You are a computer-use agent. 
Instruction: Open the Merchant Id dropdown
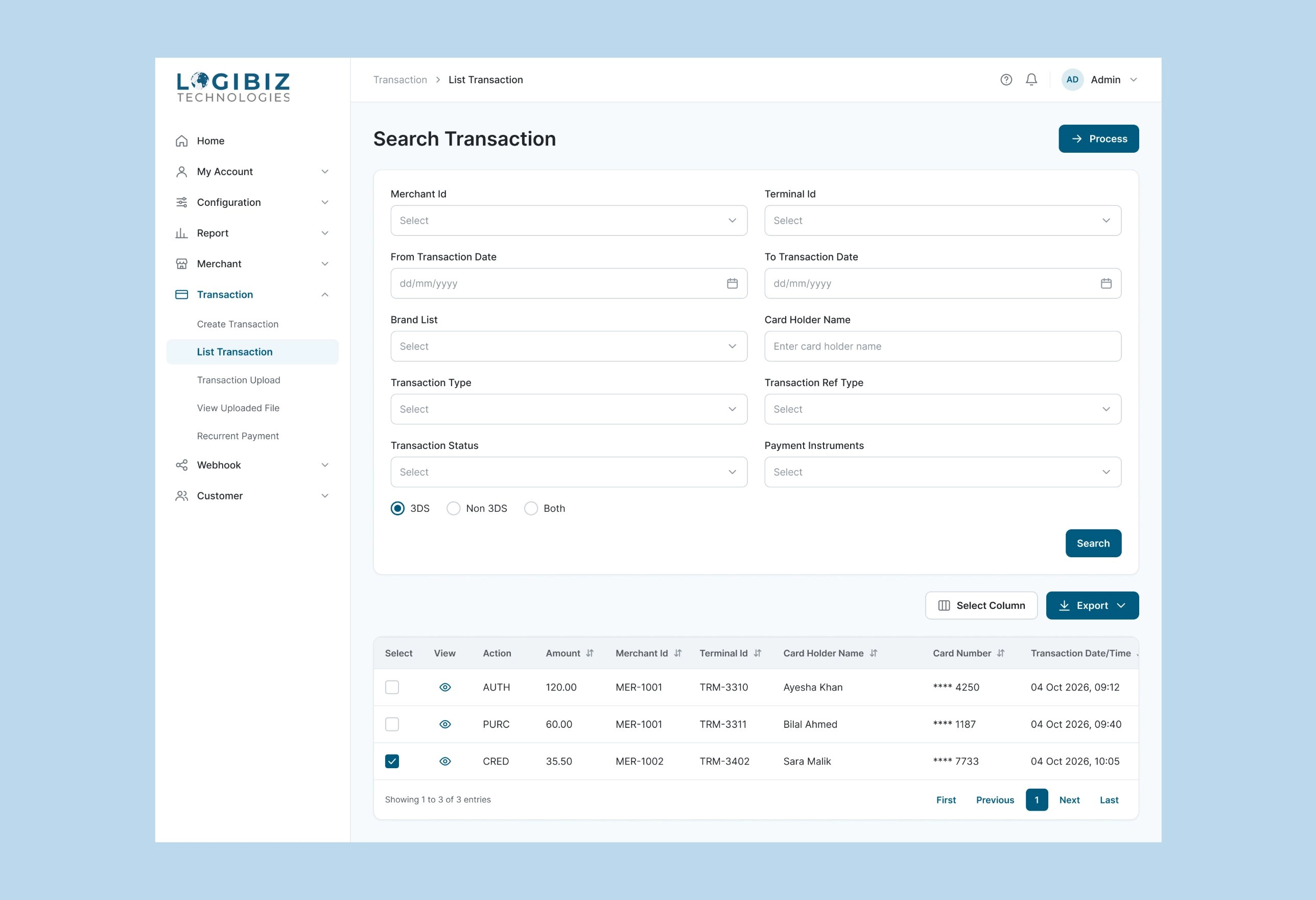[569, 221]
